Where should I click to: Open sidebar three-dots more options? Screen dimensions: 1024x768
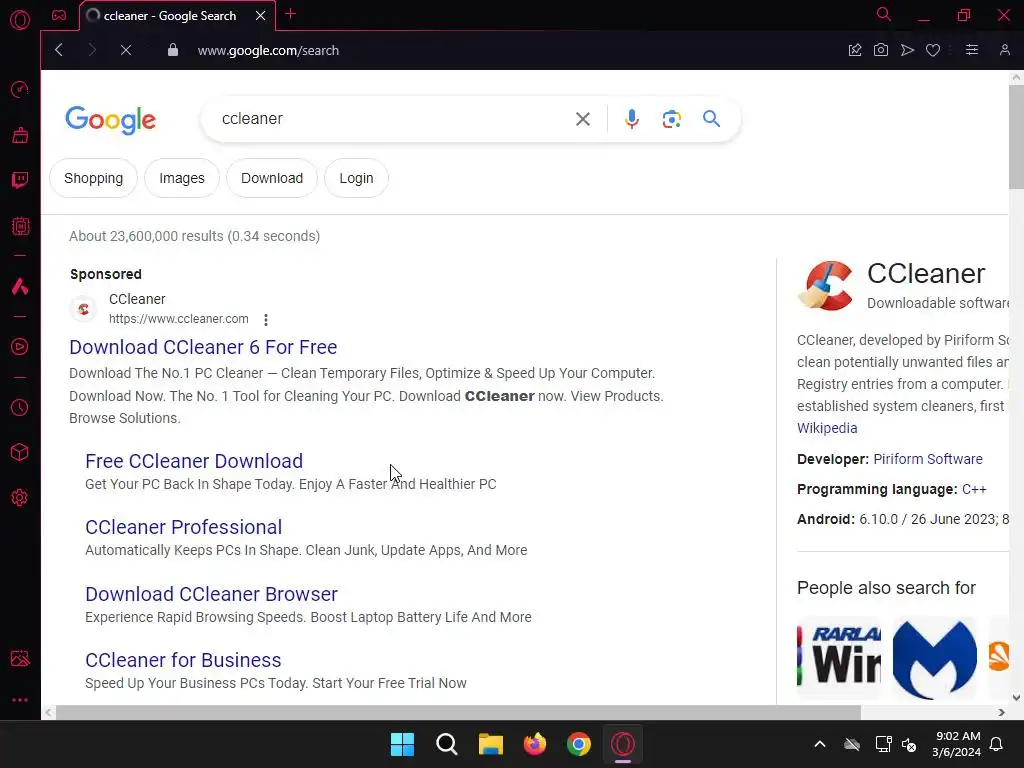(20, 699)
